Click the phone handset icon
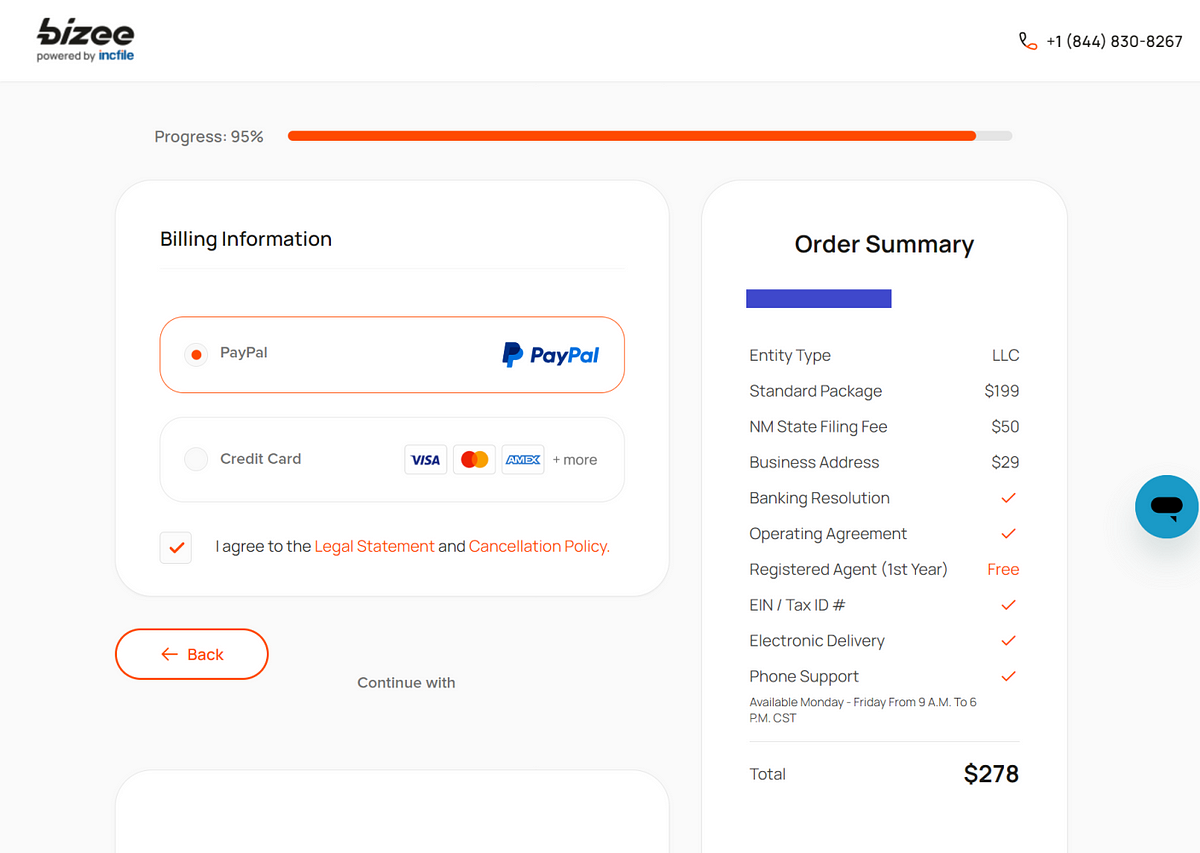The image size is (1200, 853). tap(1028, 41)
